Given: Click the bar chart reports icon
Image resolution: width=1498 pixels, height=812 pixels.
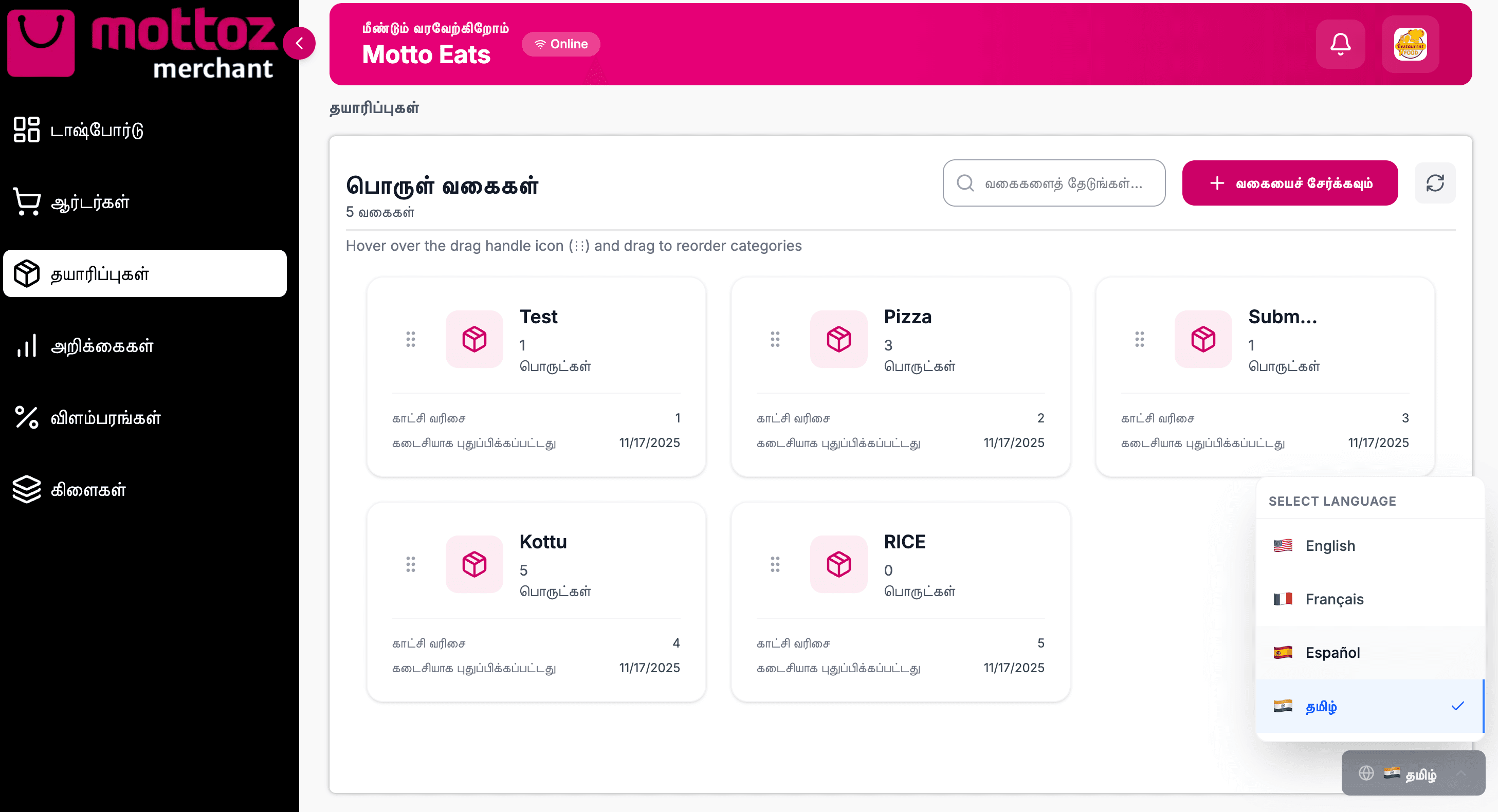Looking at the screenshot, I should pos(27,346).
